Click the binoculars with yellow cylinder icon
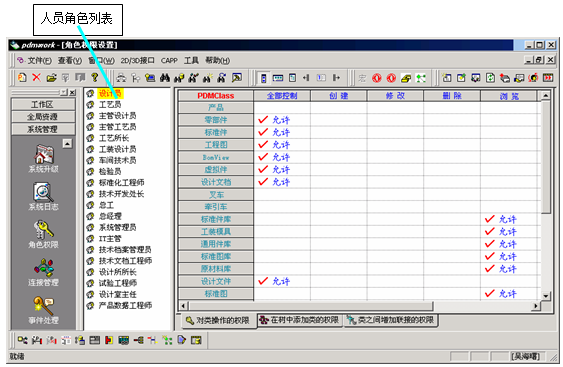 pyautogui.click(x=179, y=78)
